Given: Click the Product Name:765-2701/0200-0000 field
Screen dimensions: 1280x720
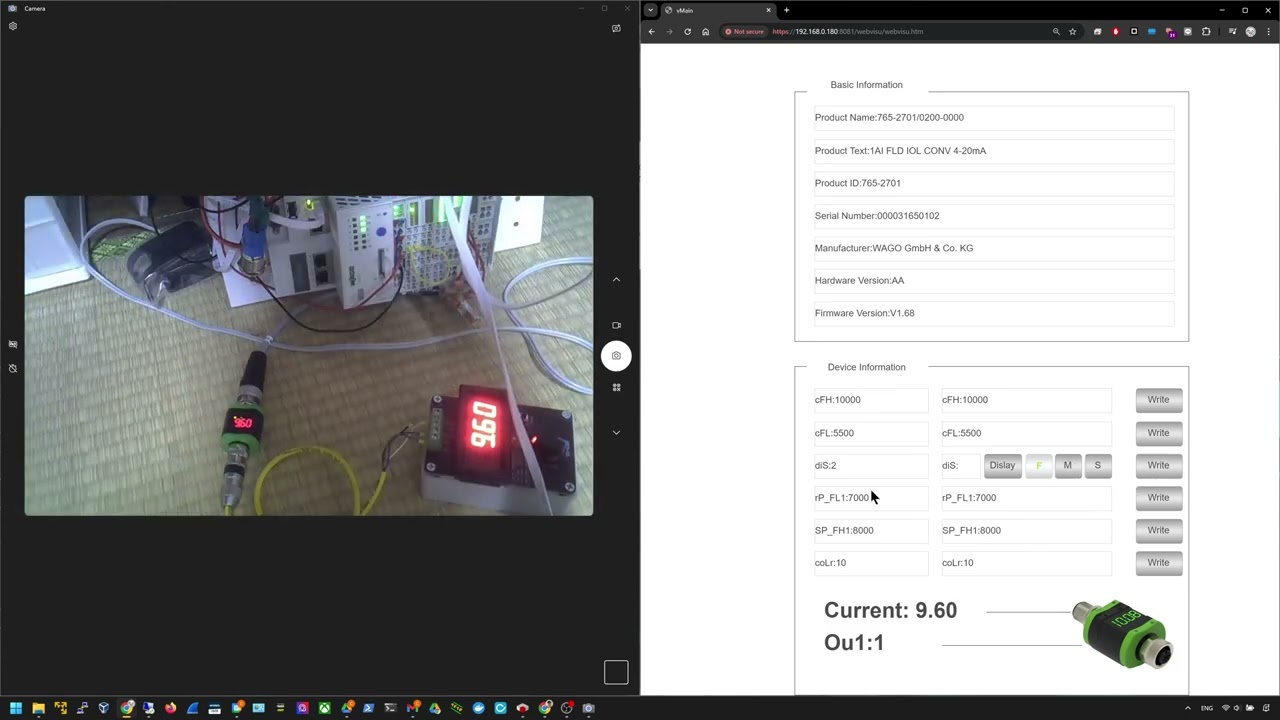Looking at the screenshot, I should [994, 118].
